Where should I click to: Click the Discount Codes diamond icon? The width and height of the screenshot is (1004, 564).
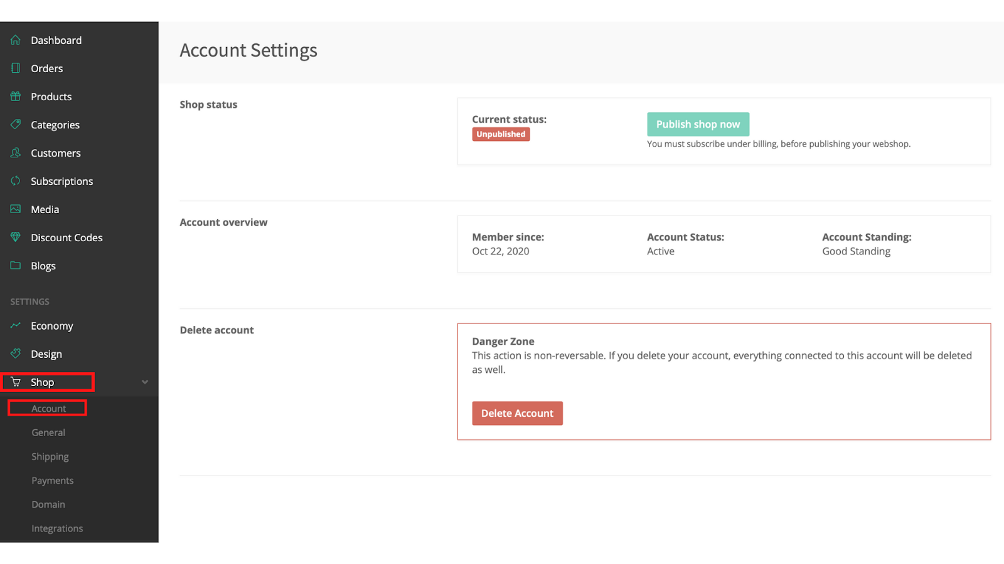(15, 237)
